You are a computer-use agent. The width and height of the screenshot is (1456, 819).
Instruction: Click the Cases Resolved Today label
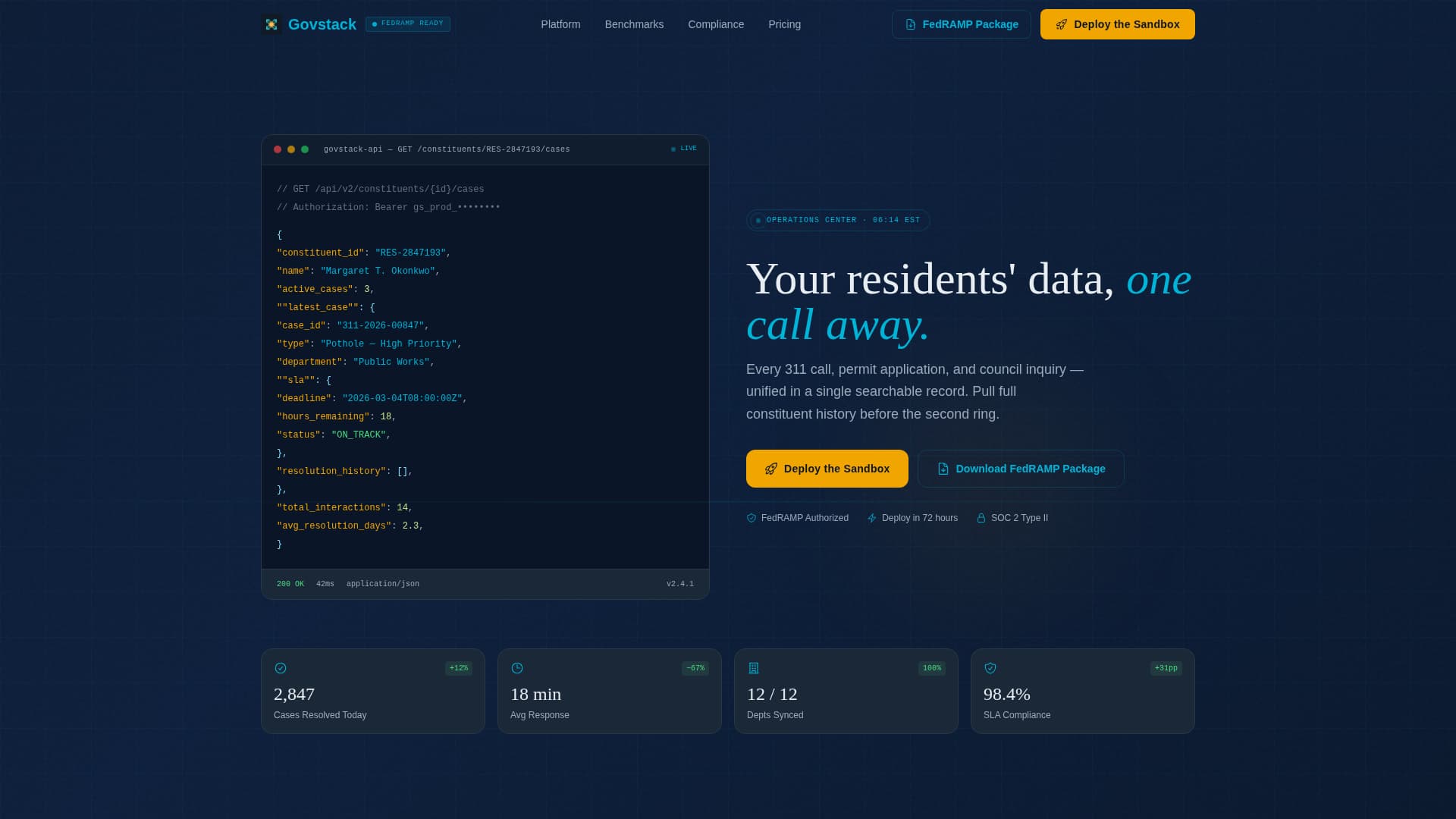point(320,715)
